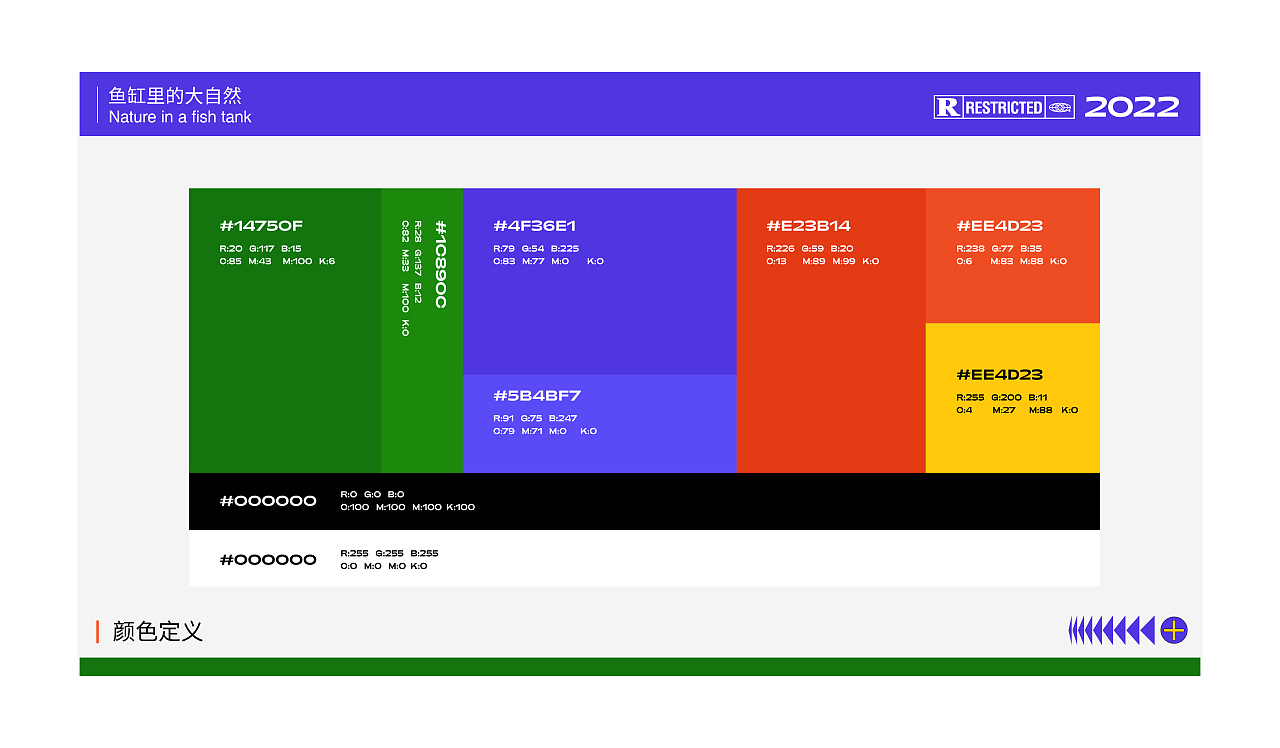The height and width of the screenshot is (748, 1280).
Task: Select the white bar with R:255 G:255 B:255
Action: point(644,558)
